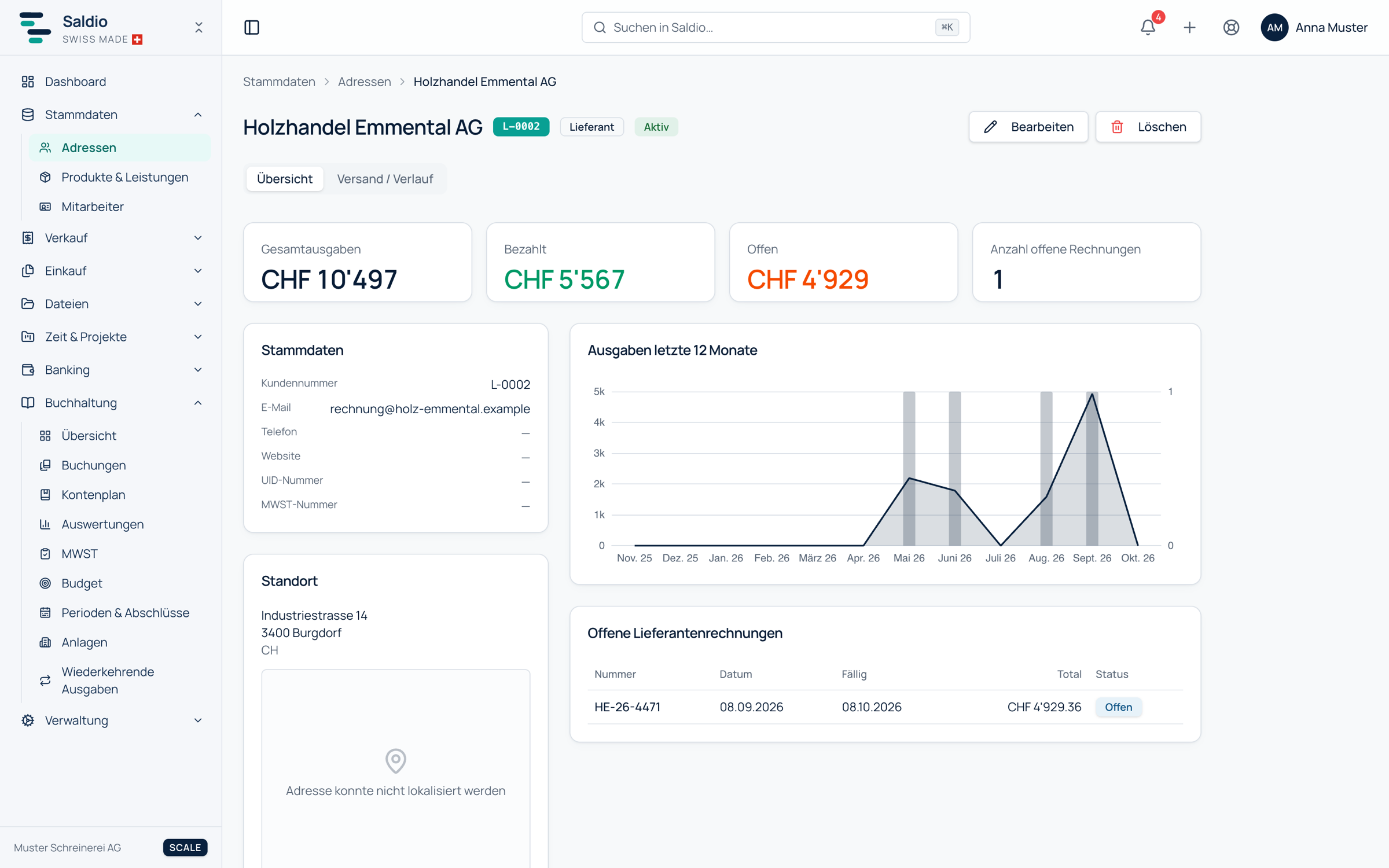
Task: Click the rechnung@holz-emmental.example email
Action: coord(429,409)
